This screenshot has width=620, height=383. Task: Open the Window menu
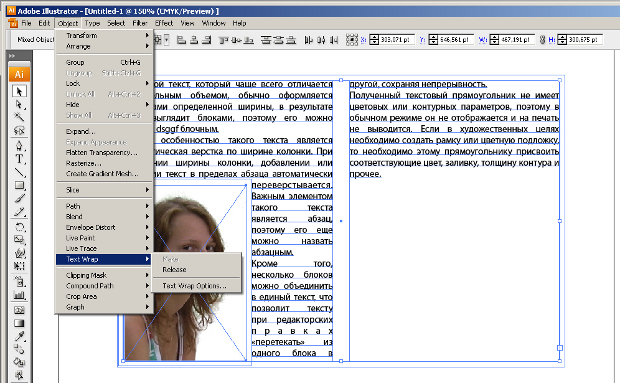point(214,23)
